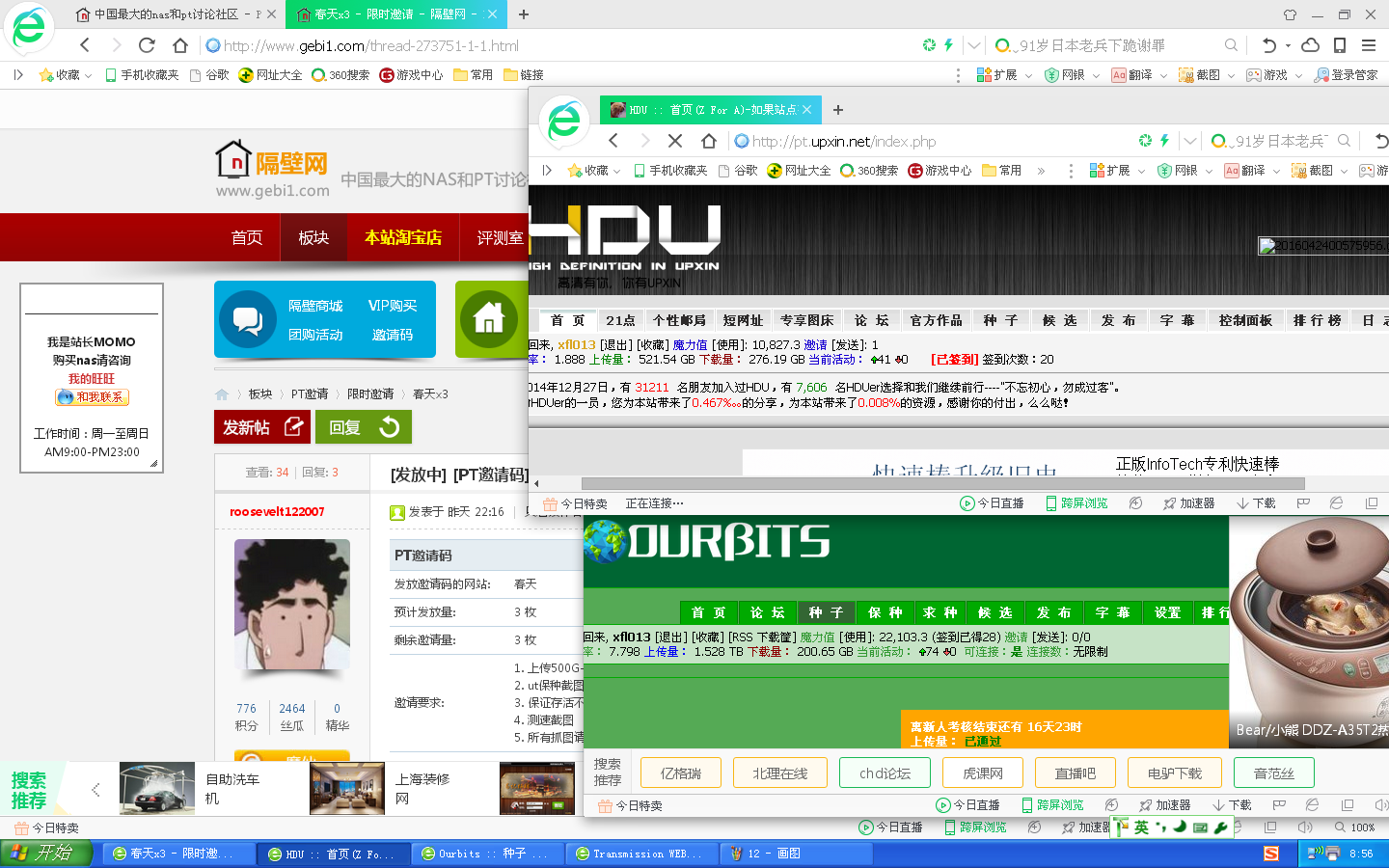The height and width of the screenshot is (868, 1389).
Task: Stop loading the HDU page
Action: 675,141
